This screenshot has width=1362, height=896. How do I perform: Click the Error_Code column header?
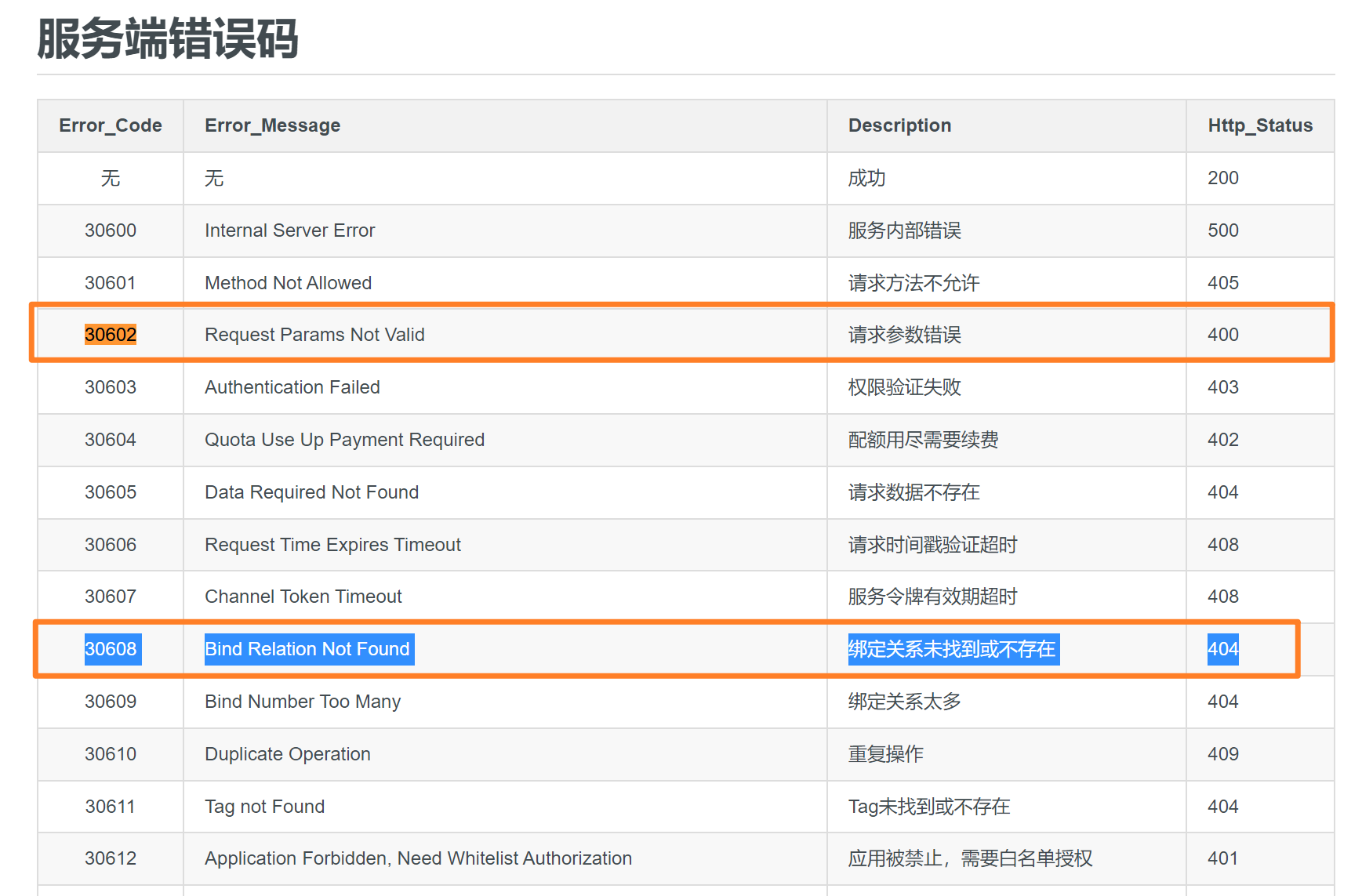point(111,125)
